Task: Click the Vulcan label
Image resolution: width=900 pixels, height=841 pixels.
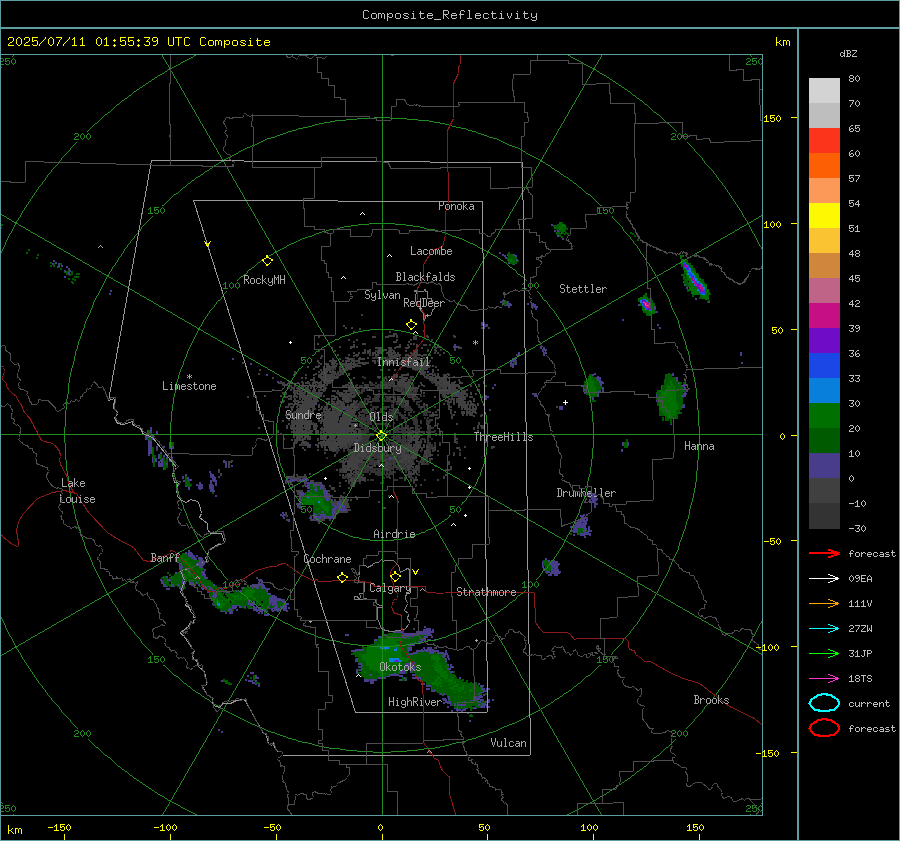Action: click(x=508, y=743)
